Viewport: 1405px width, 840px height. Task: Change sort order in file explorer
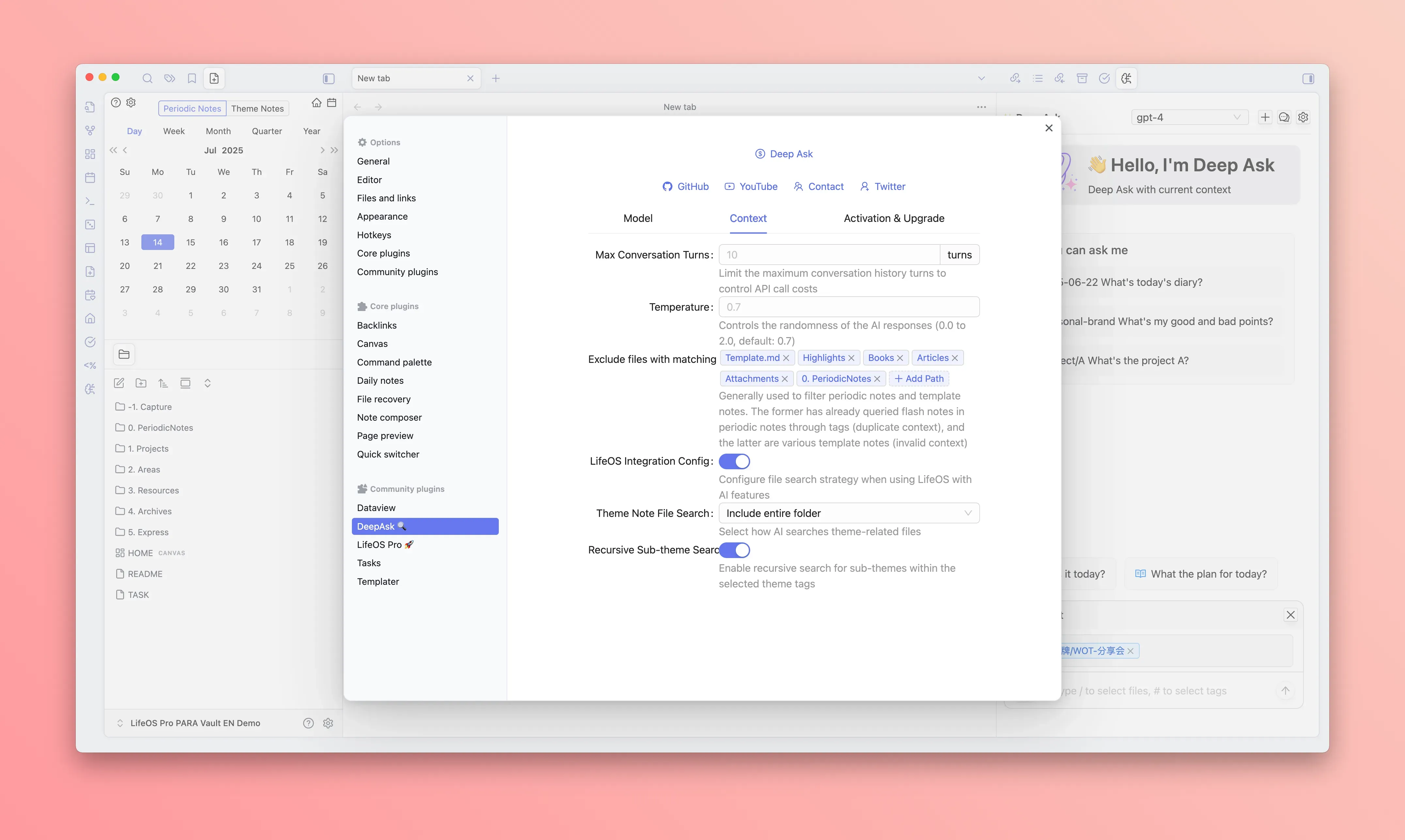163,383
